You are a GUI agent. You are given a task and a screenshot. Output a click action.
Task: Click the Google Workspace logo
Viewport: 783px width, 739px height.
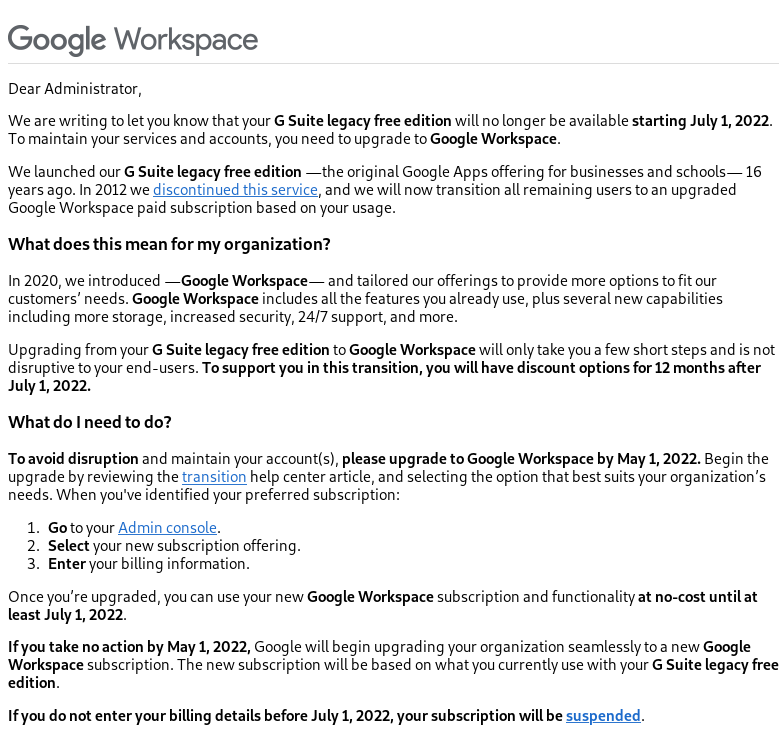[x=133, y=39]
